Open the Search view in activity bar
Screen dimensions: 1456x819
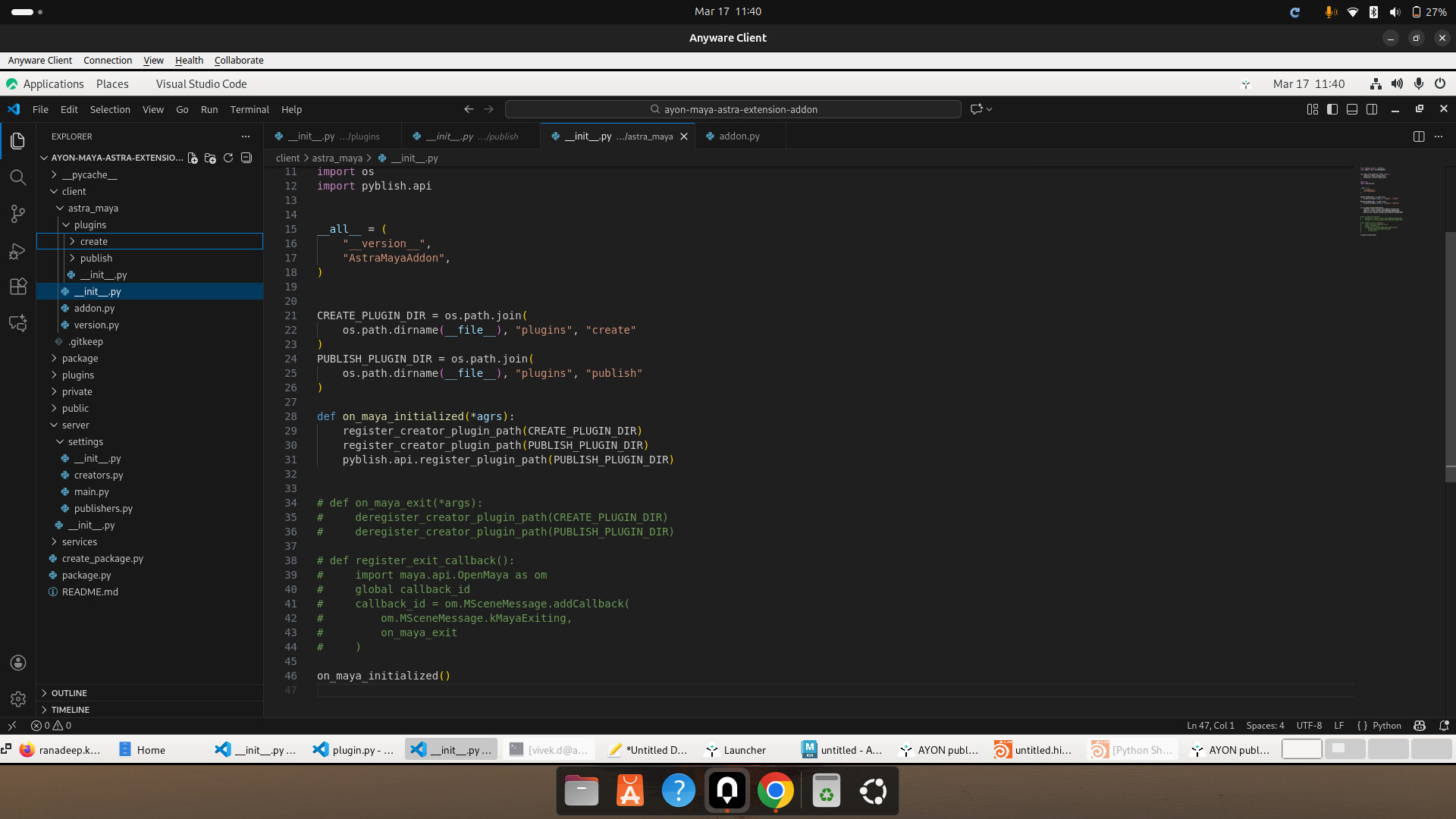pos(18,177)
